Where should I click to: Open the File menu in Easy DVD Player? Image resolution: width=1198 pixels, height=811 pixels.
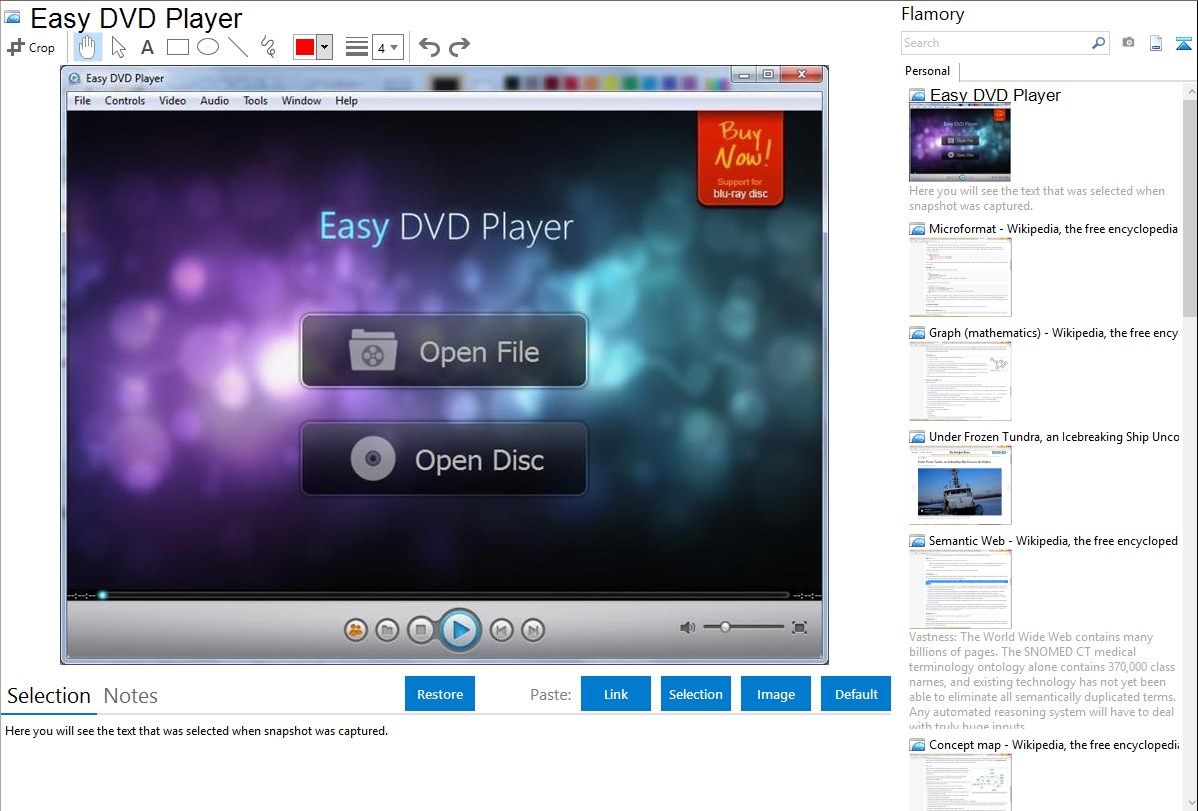(83, 101)
